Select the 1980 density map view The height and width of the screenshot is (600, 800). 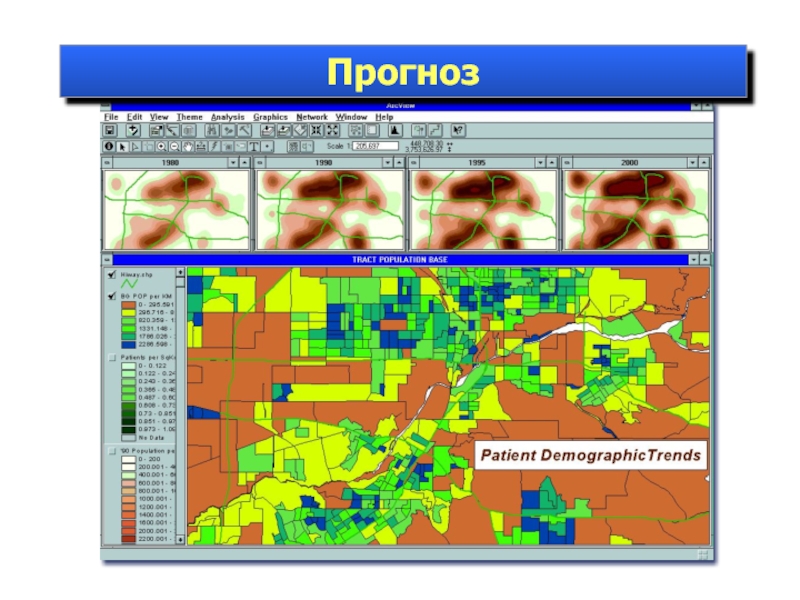point(177,210)
